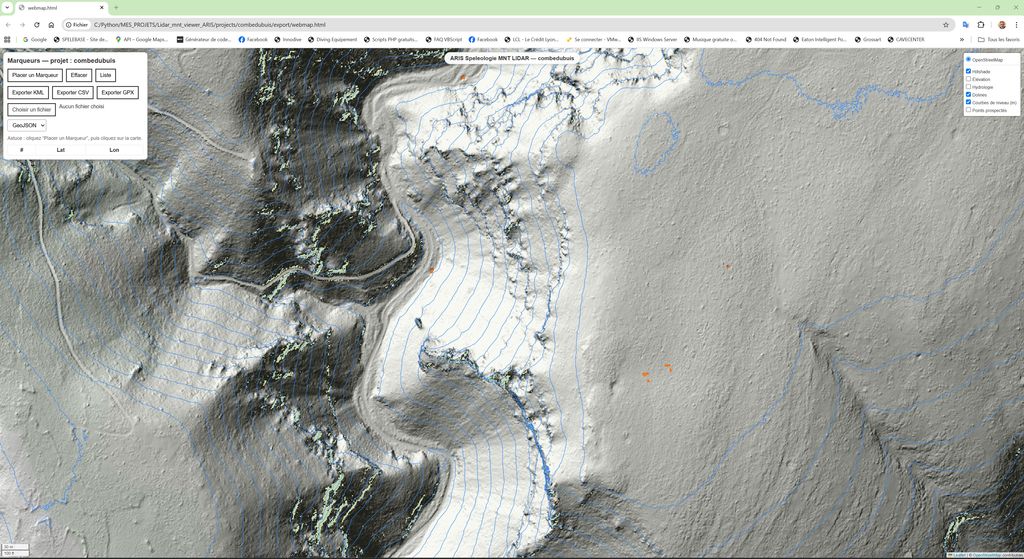Reload the page with the refresh icon
Screen dimensions: 1024x559
(37, 24)
